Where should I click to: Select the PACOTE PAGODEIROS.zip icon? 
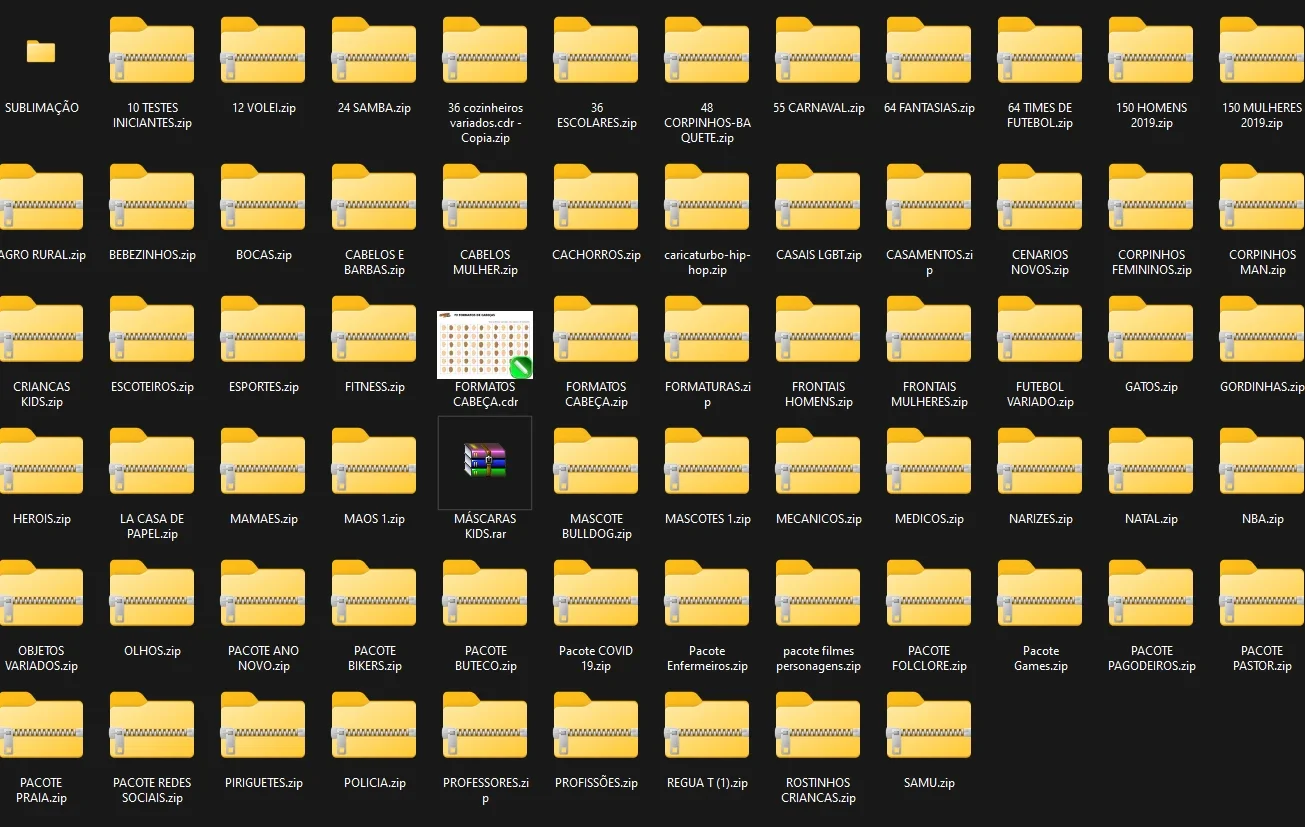[1151, 593]
